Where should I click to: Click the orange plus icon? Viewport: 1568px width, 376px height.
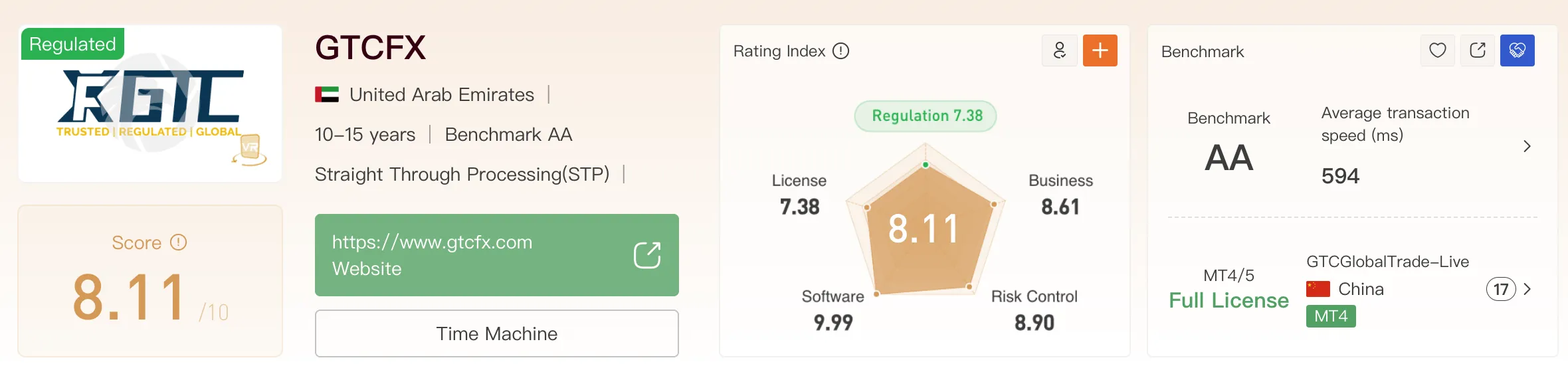(x=1100, y=50)
